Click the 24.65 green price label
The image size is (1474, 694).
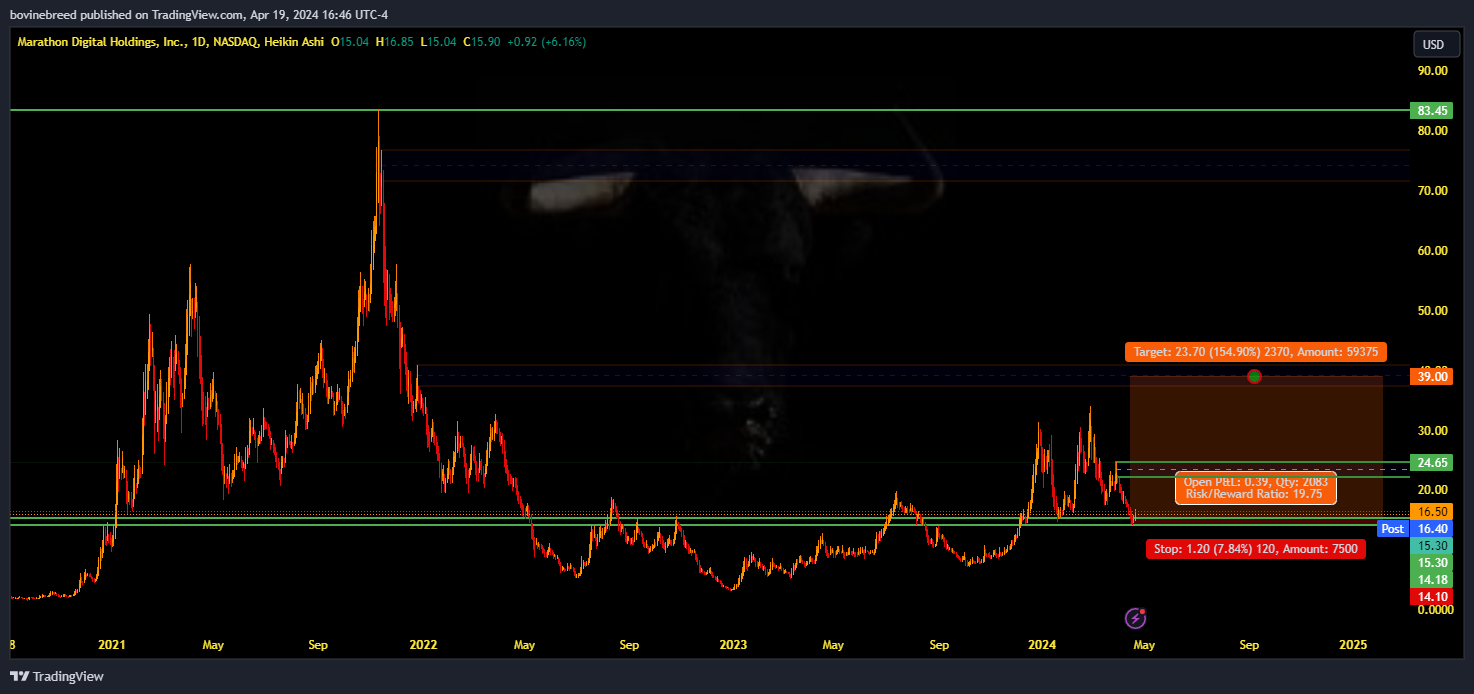coord(1433,462)
